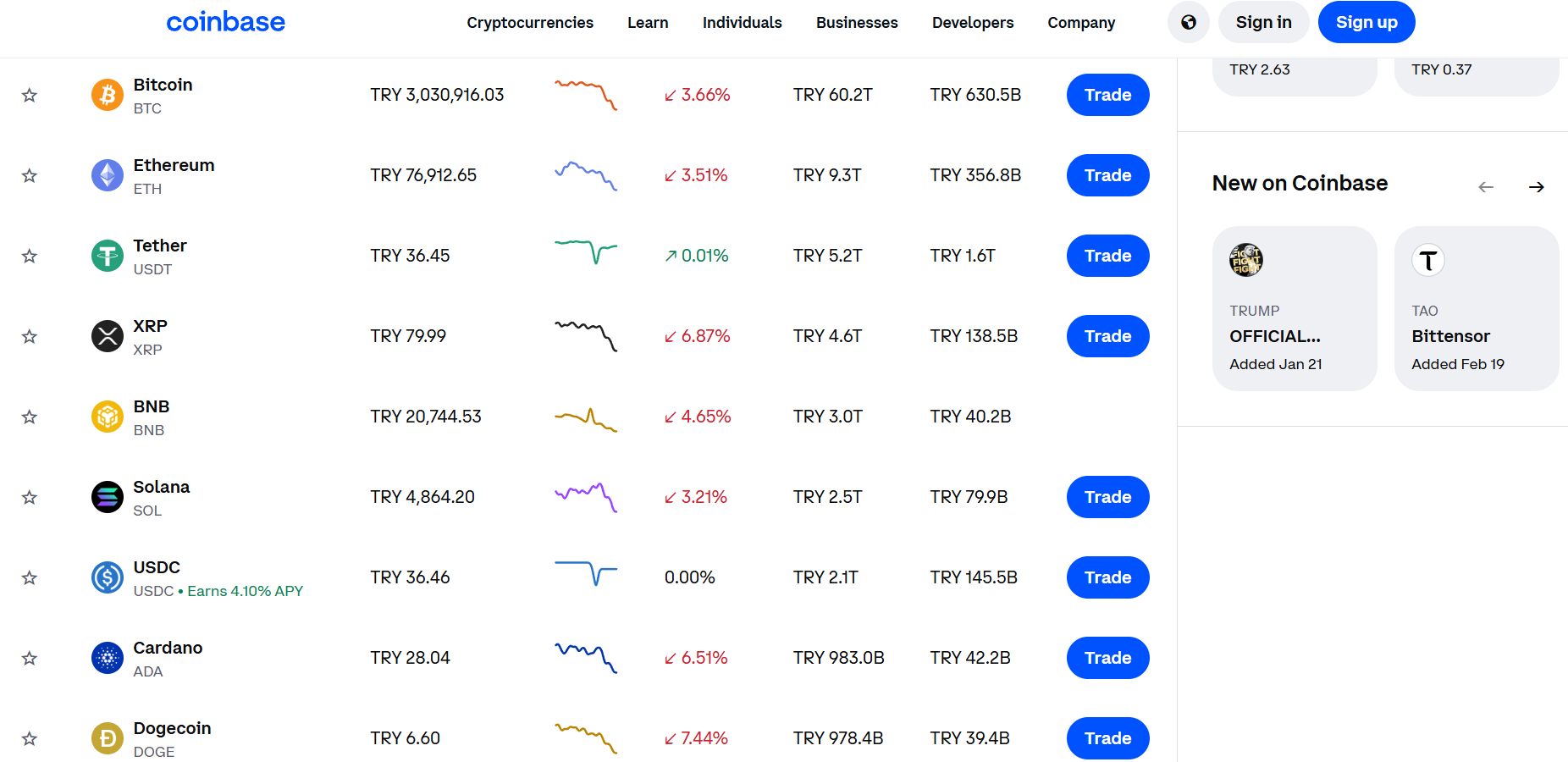Image resolution: width=1568 pixels, height=762 pixels.
Task: Click the XRP coin icon
Action: (108, 336)
